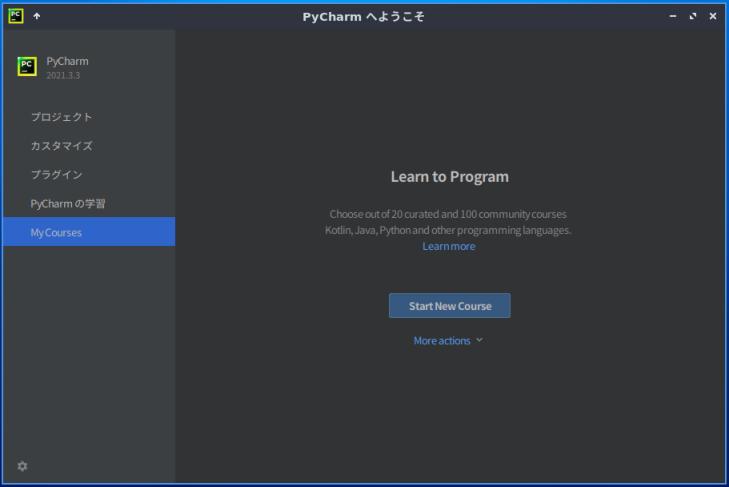Screen dimensions: 729x487
Task: Click the Start New Course button
Action: pos(450,306)
